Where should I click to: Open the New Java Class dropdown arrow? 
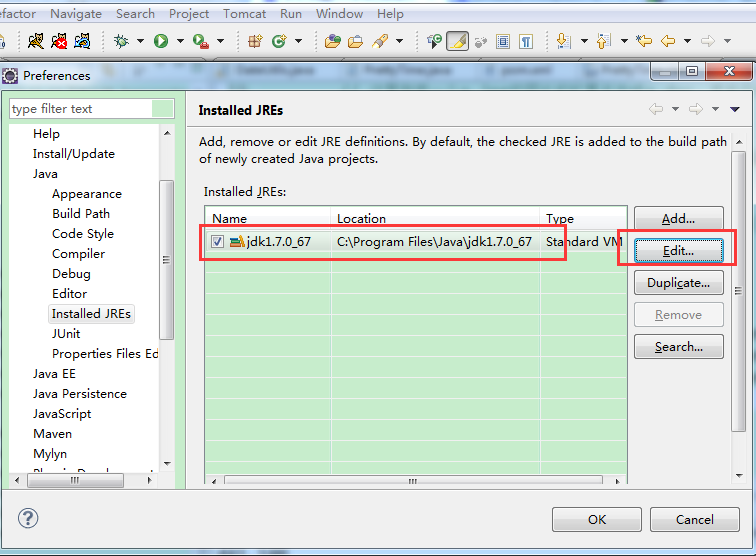(x=298, y=41)
